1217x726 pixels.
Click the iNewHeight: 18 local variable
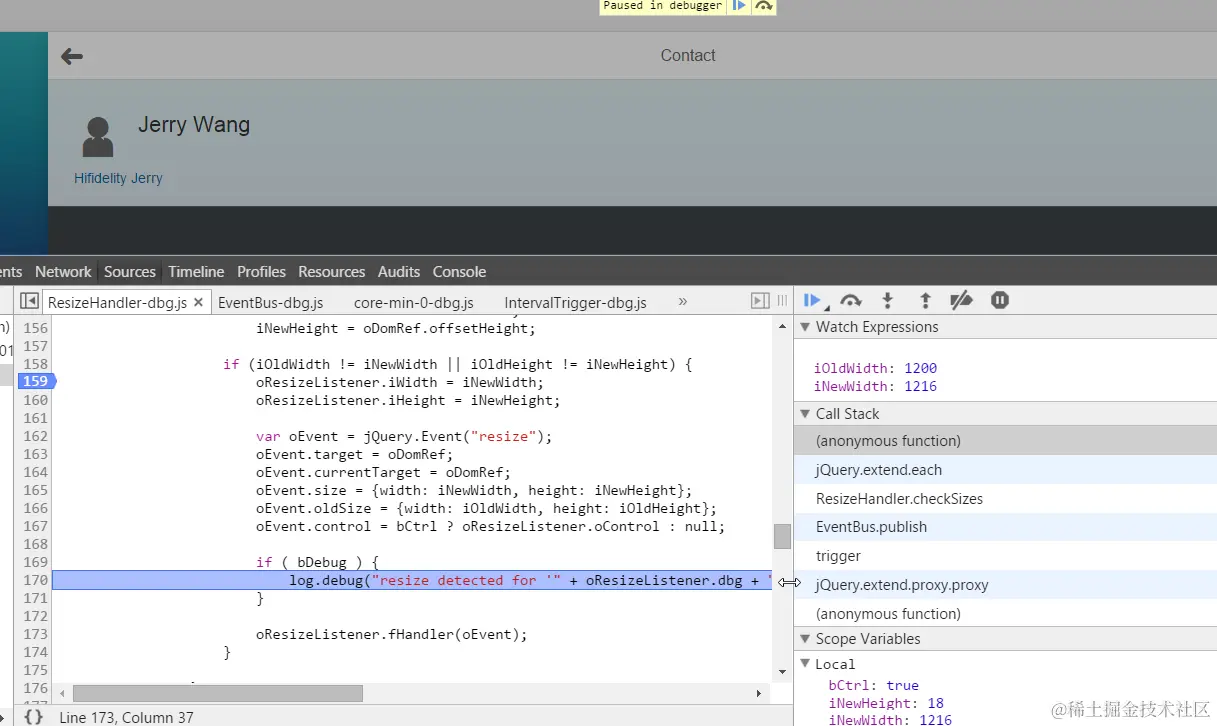886,703
